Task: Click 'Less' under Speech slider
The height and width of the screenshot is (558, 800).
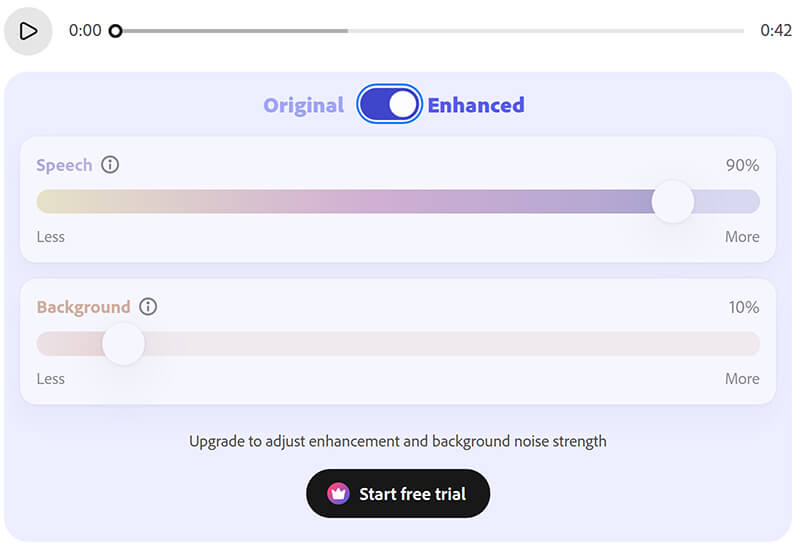Action: [51, 237]
